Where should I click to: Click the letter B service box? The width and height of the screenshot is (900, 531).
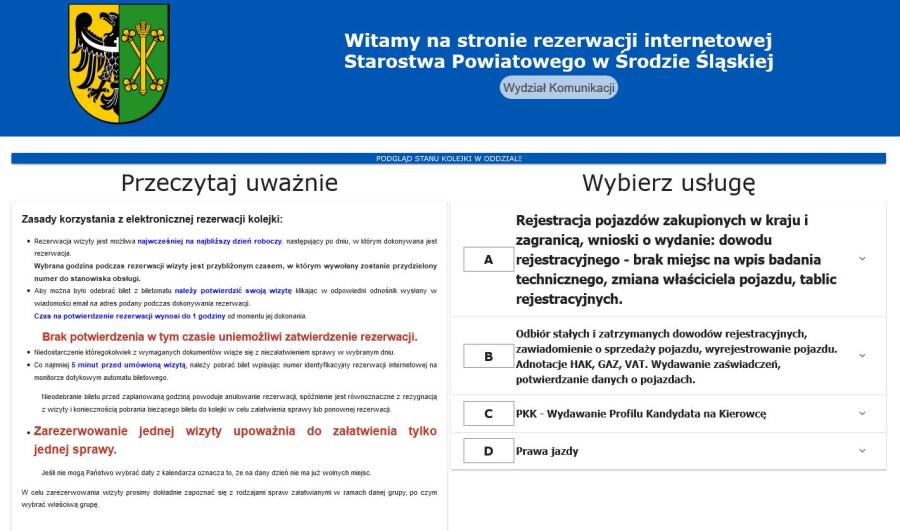click(488, 356)
